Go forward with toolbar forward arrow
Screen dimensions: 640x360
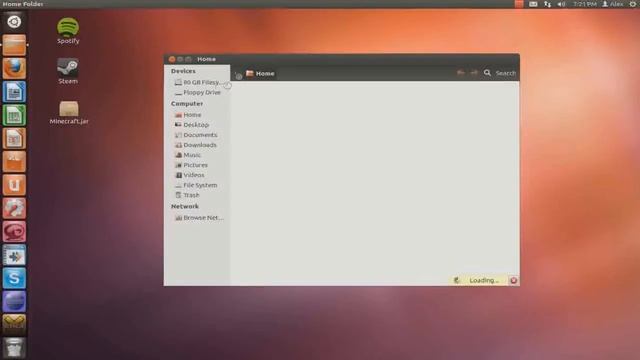pos(473,73)
